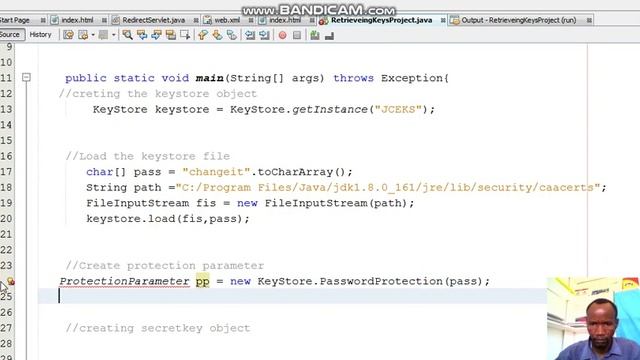Click the Uncomment code icon
This screenshot has width=640, height=360.
pyautogui.click(x=329, y=36)
